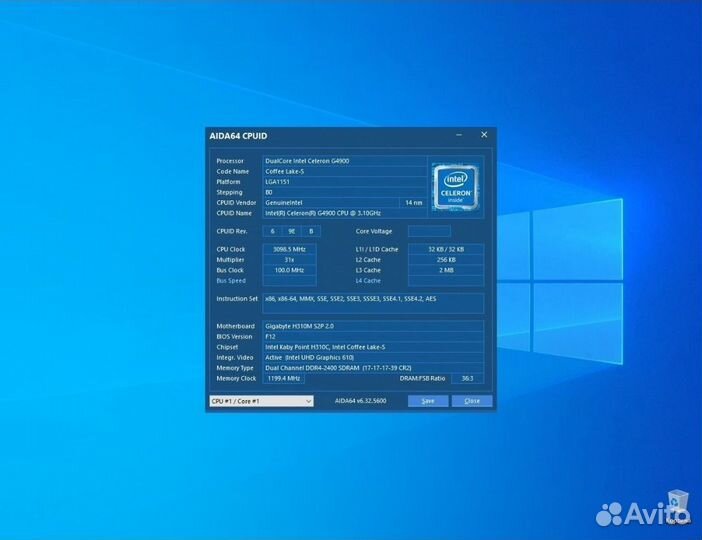Image resolution: width=702 pixels, height=540 pixels.
Task: Click the Integr. Video value Intel UHD Graphics 610
Action: 373,357
